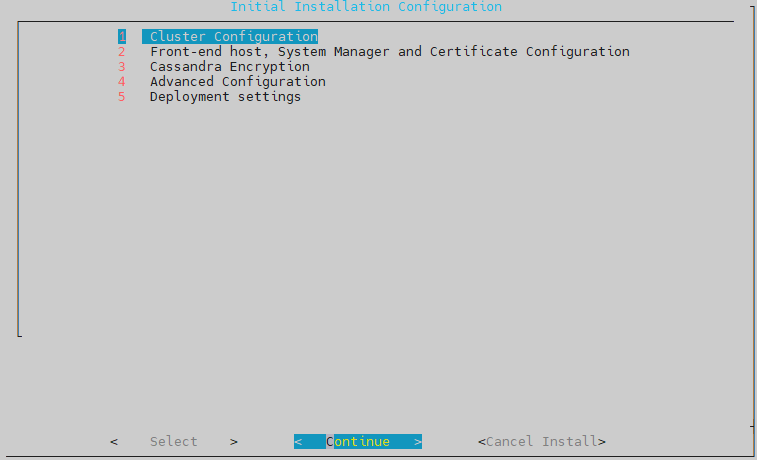This screenshot has height=460, width=757.
Task: Select Deployment settings from the list
Action: click(225, 97)
